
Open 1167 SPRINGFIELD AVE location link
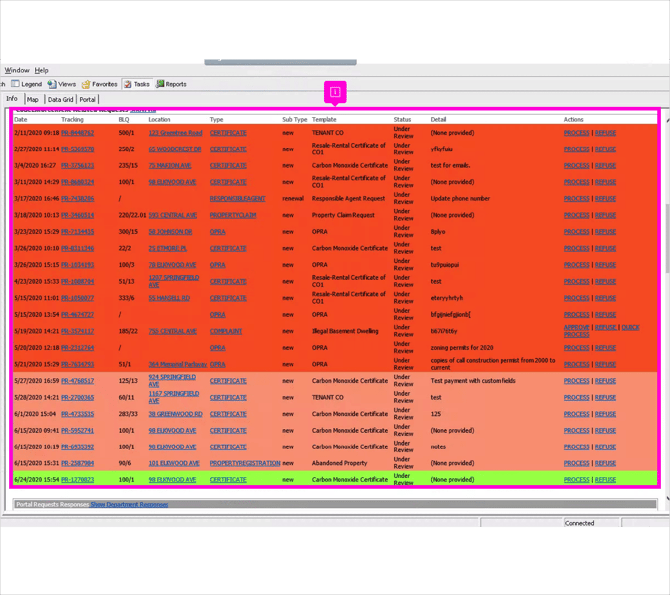click(173, 397)
